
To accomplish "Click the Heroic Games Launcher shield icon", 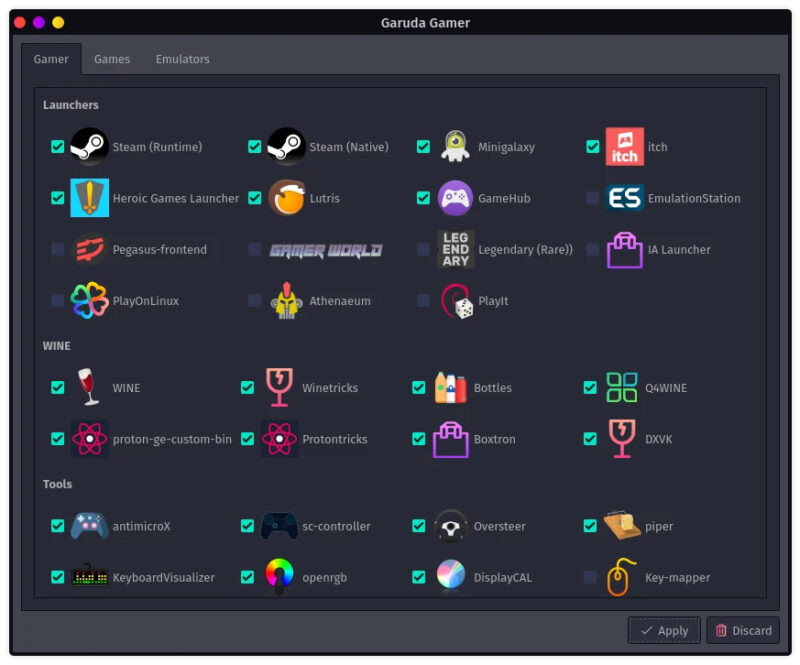I will 88,198.
